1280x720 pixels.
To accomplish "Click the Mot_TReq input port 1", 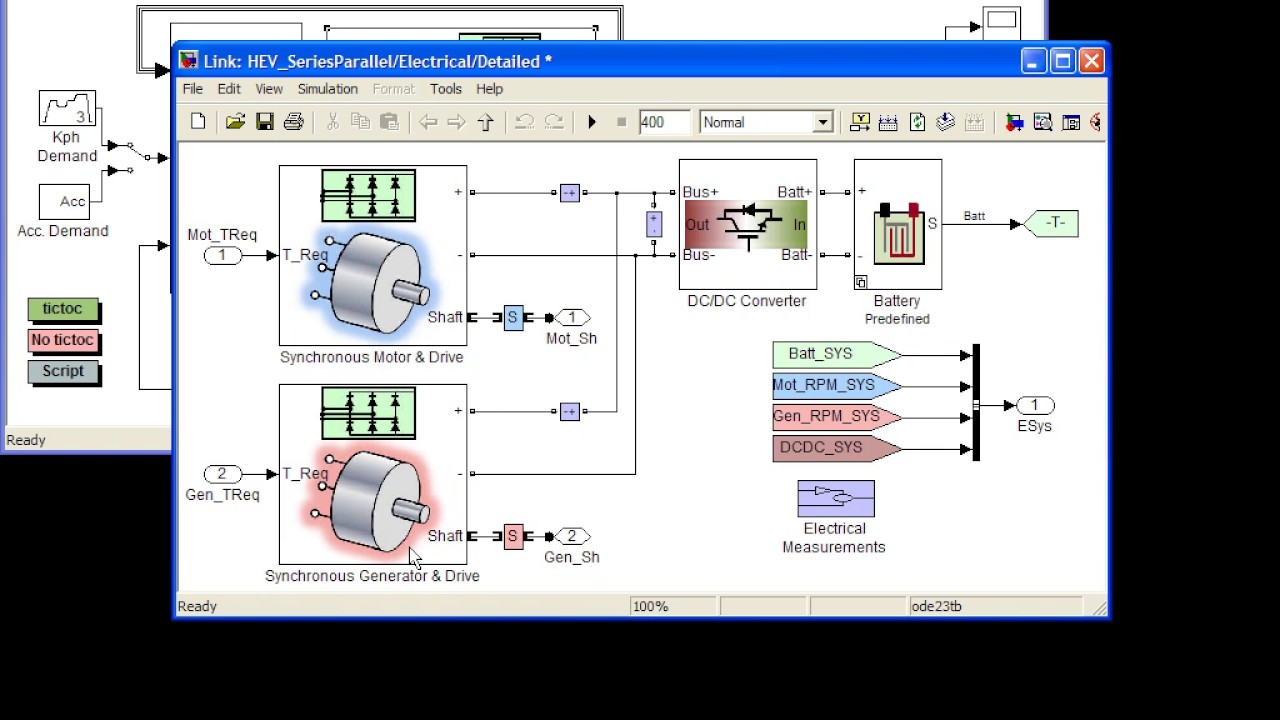I will point(222,256).
